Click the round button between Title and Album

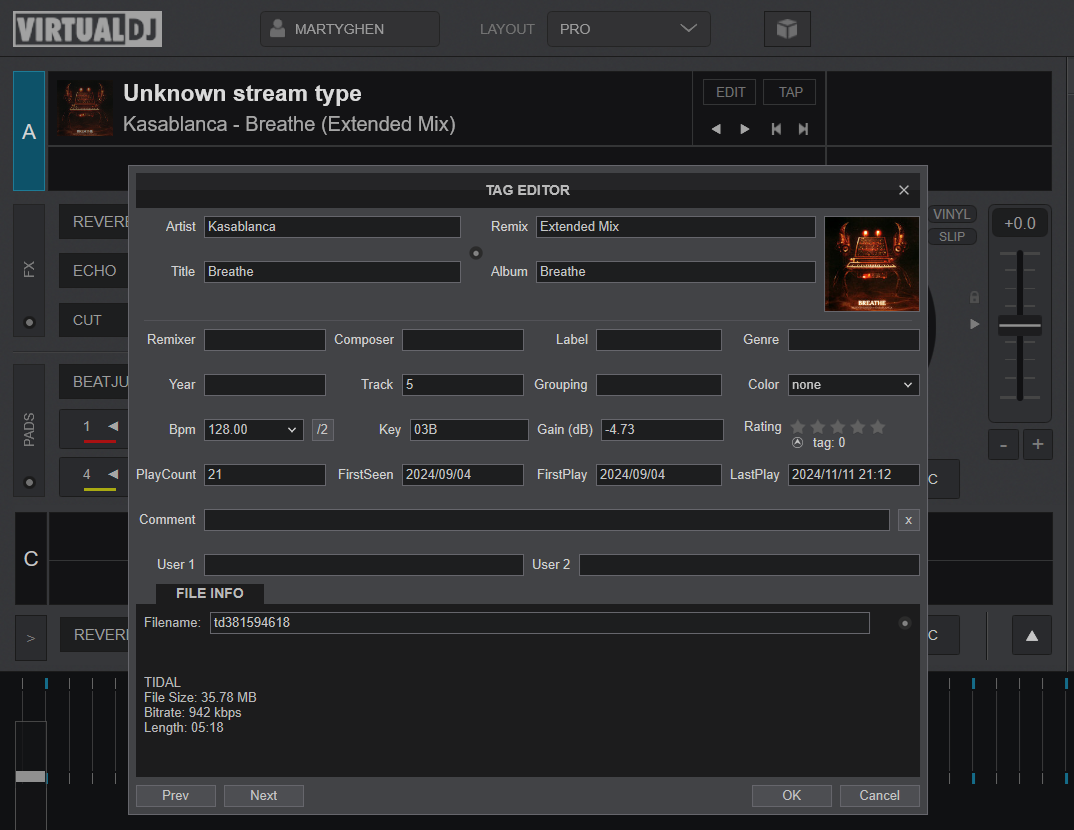[476, 253]
